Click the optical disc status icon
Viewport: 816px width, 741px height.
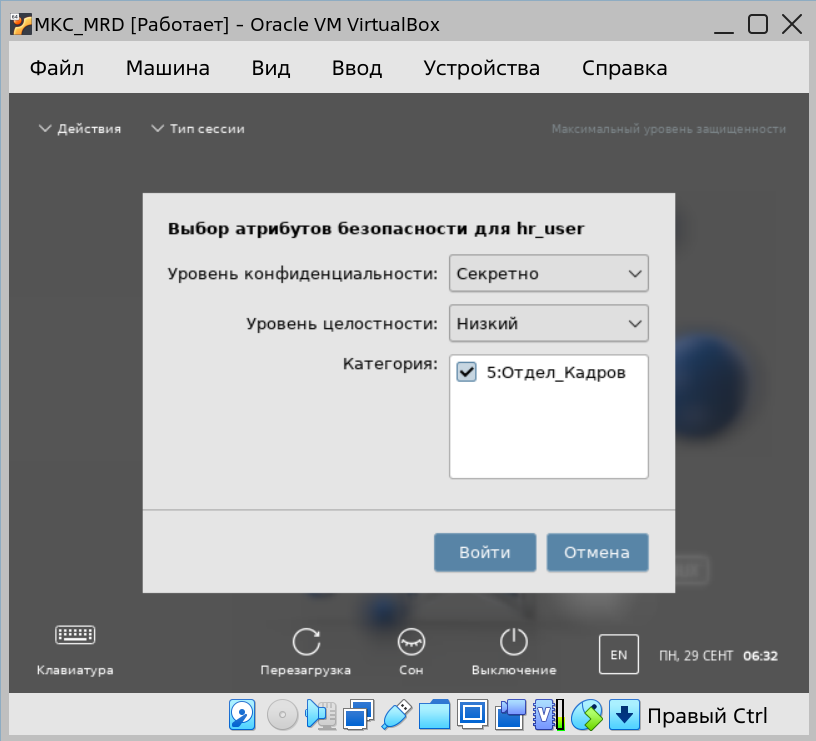(x=282, y=715)
